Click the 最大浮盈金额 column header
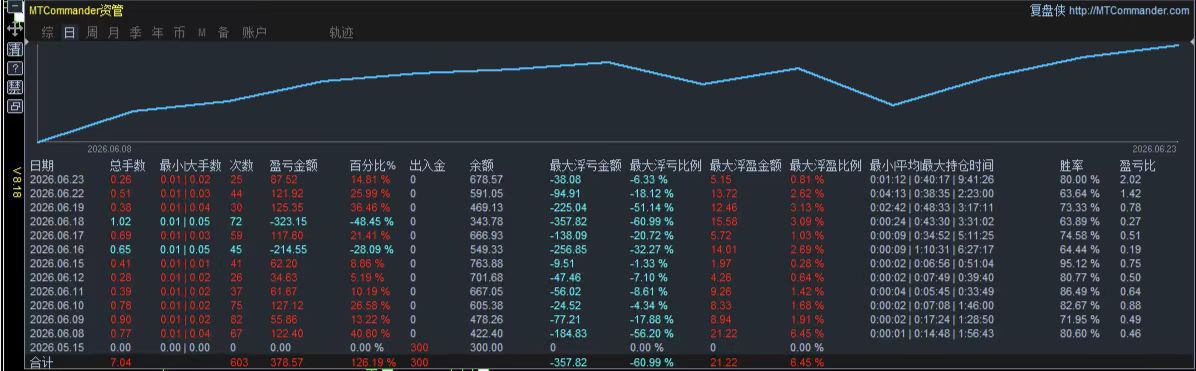This screenshot has height=371, width=1196. tap(746, 166)
